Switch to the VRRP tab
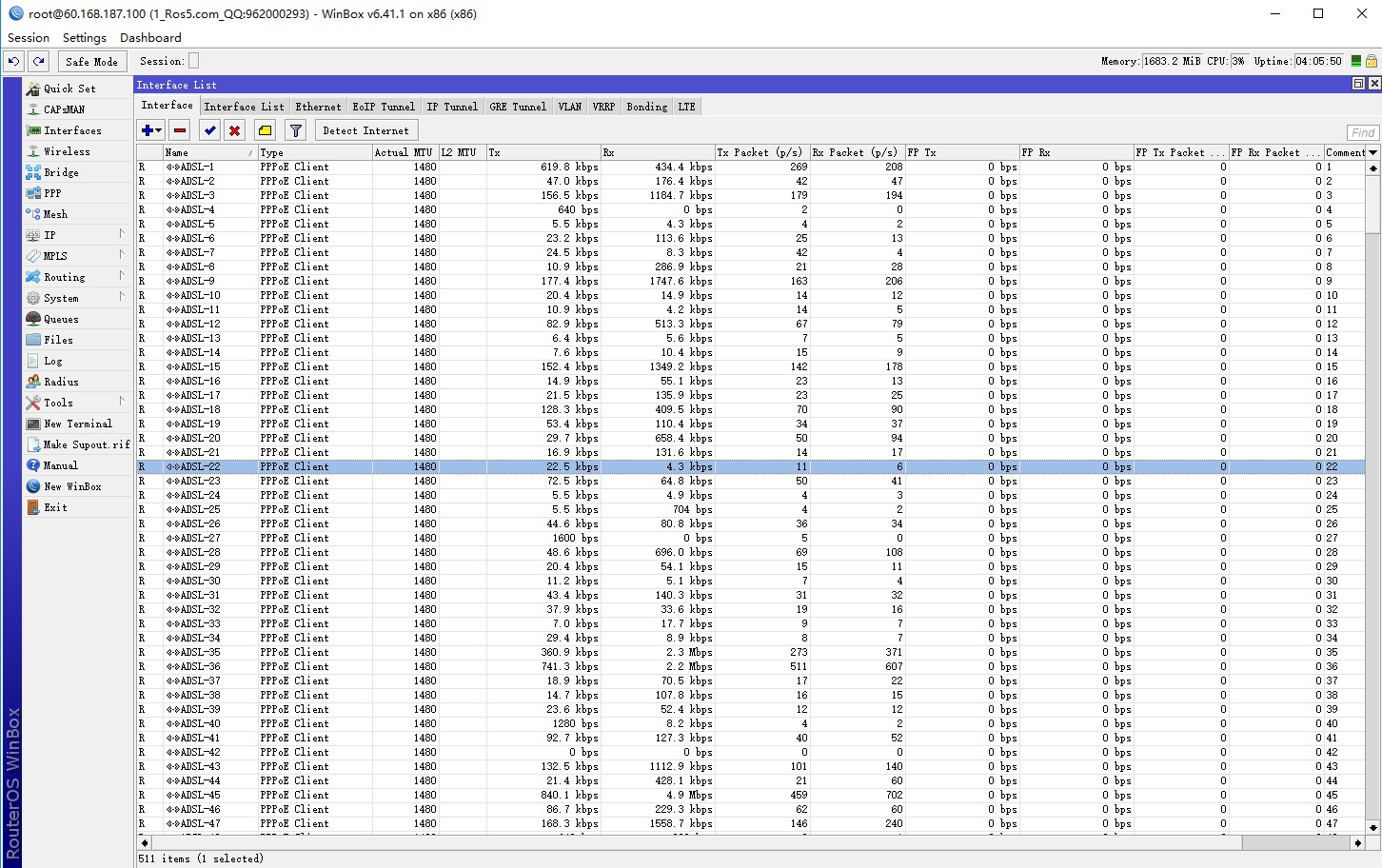1382x868 pixels. (603, 107)
